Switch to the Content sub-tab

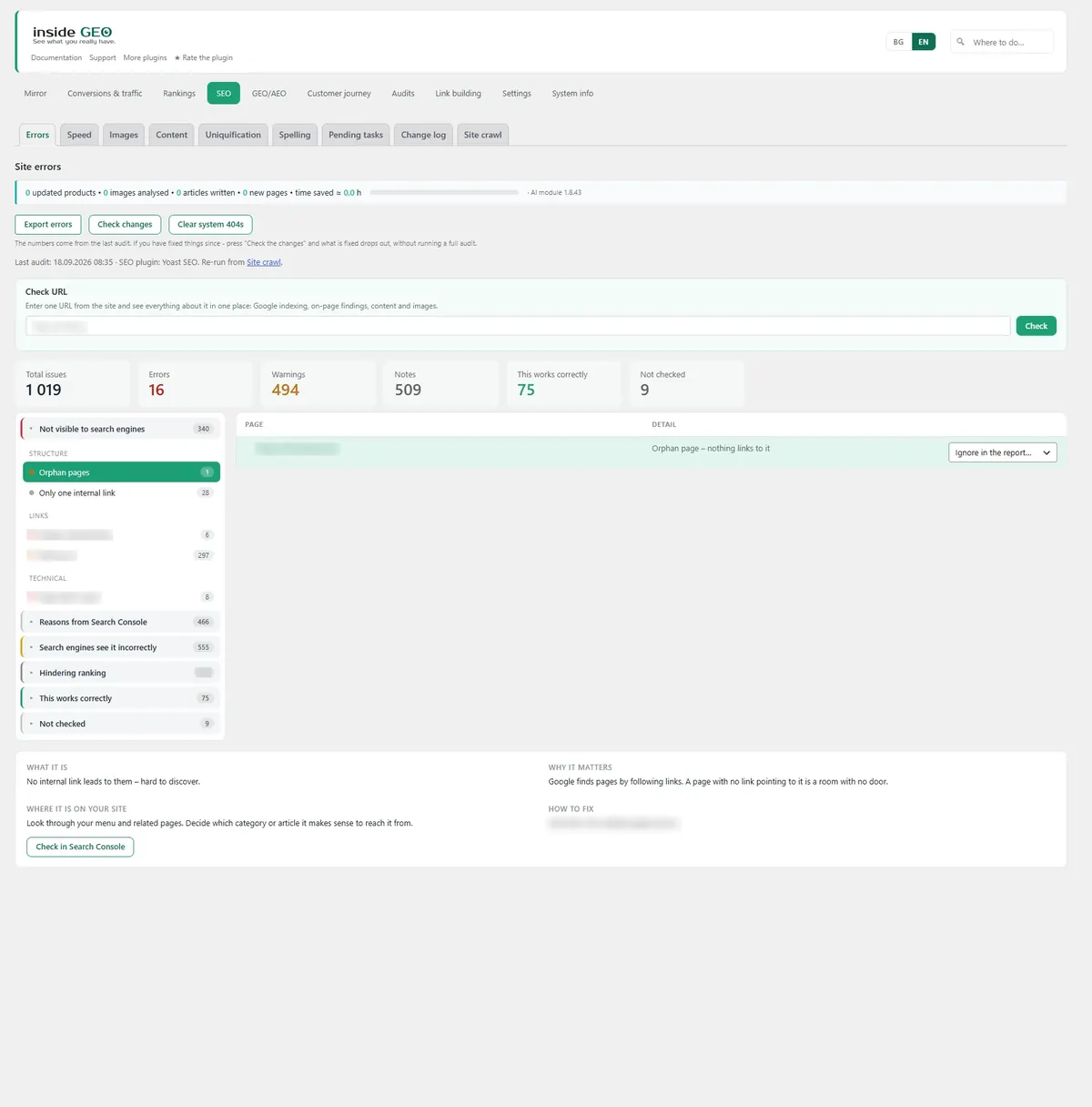[x=171, y=135]
